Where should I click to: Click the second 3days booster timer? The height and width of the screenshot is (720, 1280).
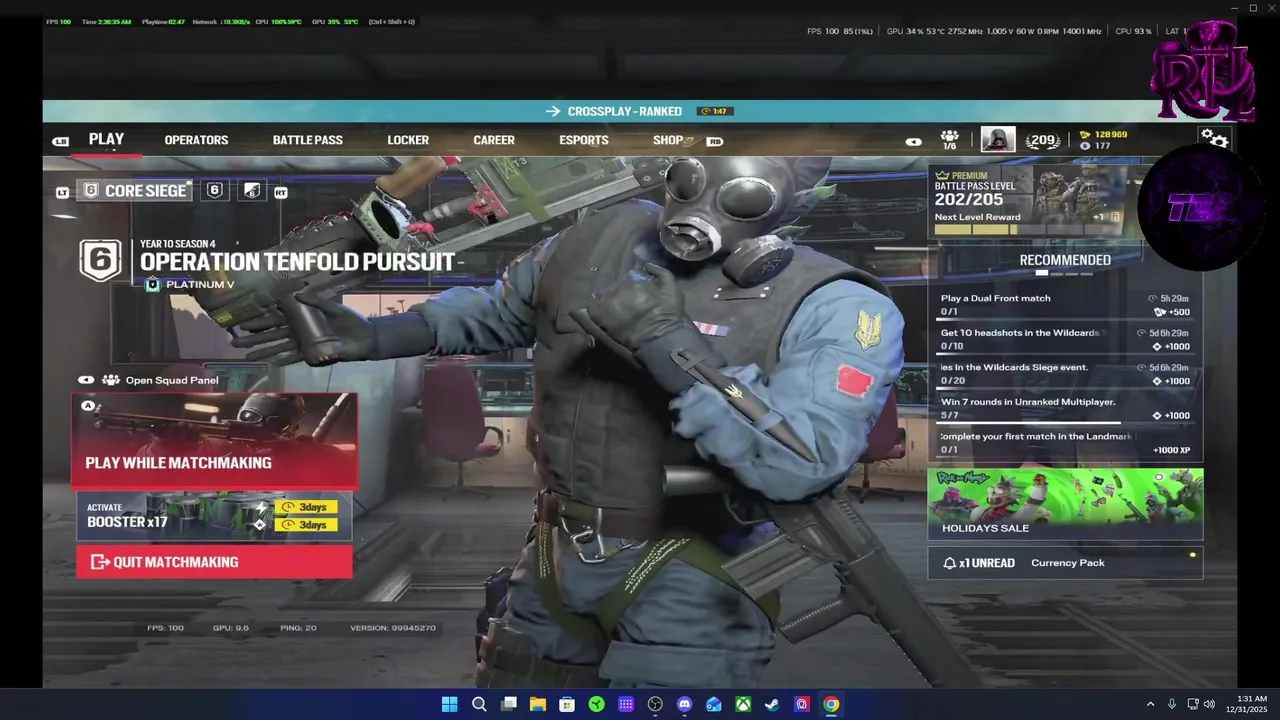[306, 525]
